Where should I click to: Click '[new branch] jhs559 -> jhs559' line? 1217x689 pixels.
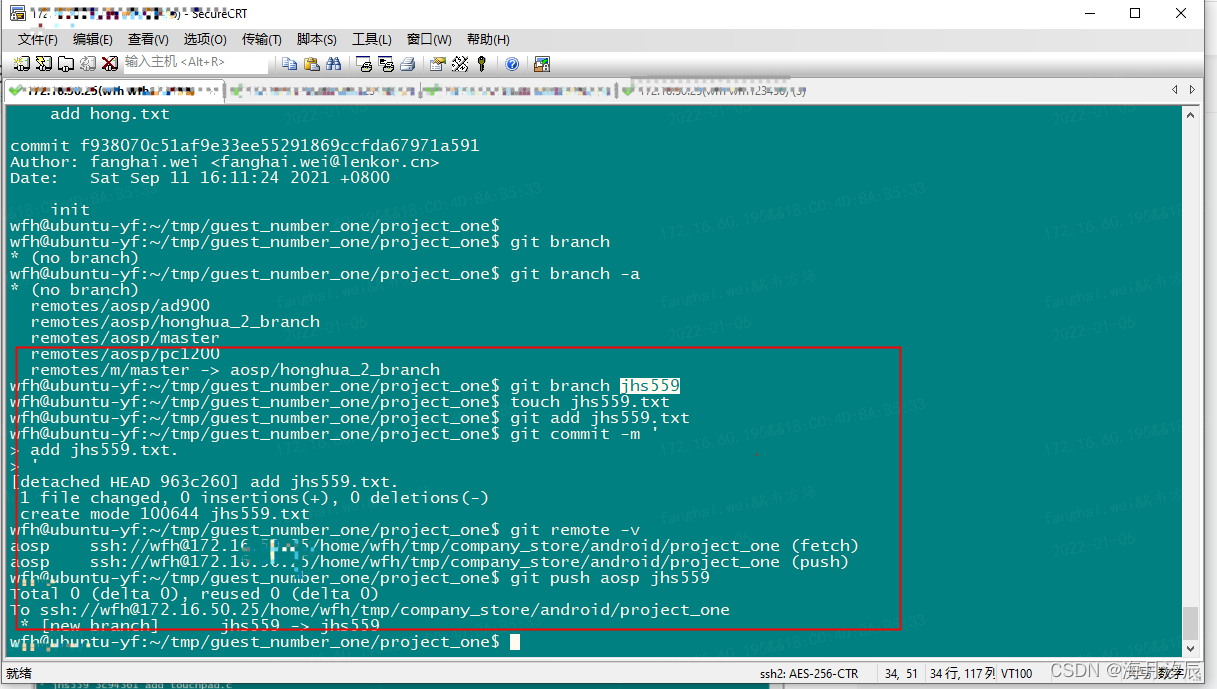[200, 626]
